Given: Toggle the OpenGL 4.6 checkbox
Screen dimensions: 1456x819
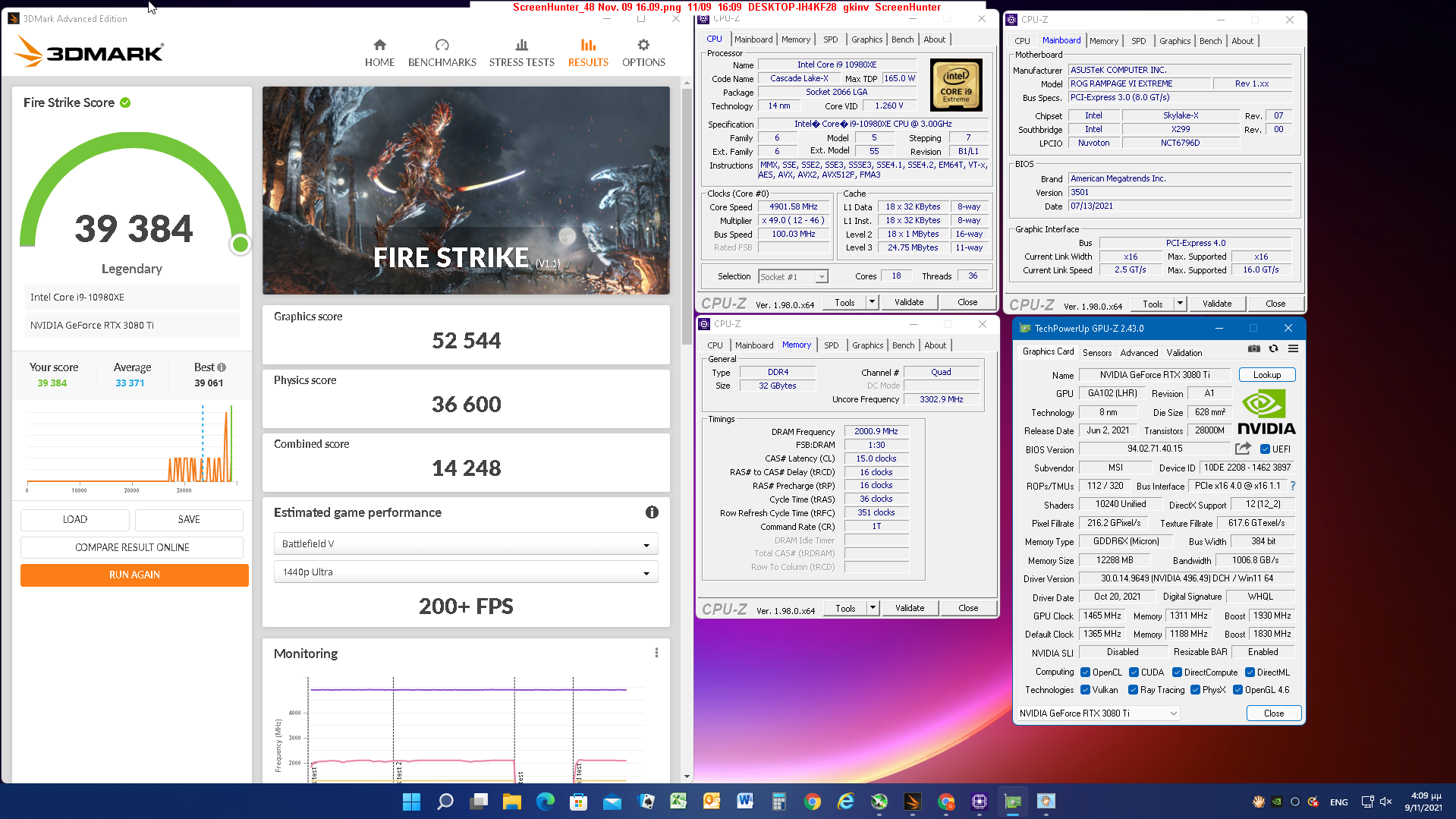Looking at the screenshot, I should click(1237, 690).
